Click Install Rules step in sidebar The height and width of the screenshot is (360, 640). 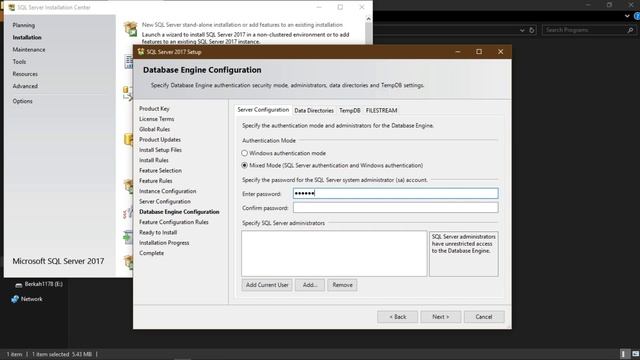(153, 160)
